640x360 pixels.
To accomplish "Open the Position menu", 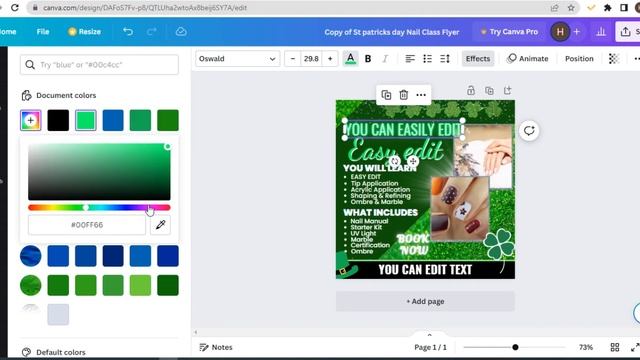I will (579, 59).
